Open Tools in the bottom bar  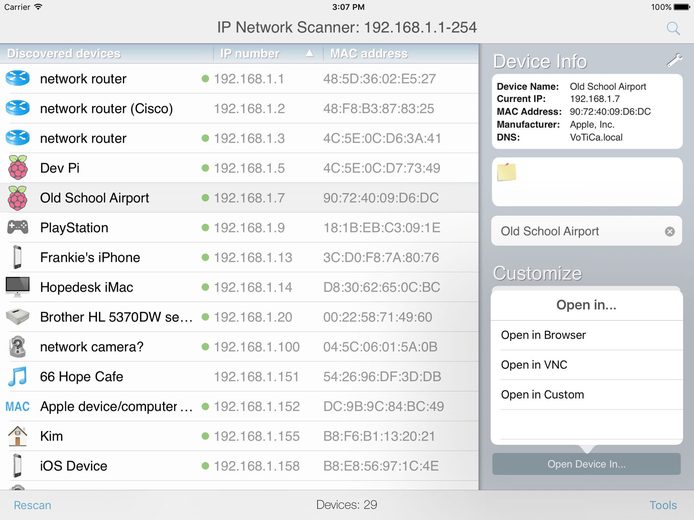tap(663, 505)
